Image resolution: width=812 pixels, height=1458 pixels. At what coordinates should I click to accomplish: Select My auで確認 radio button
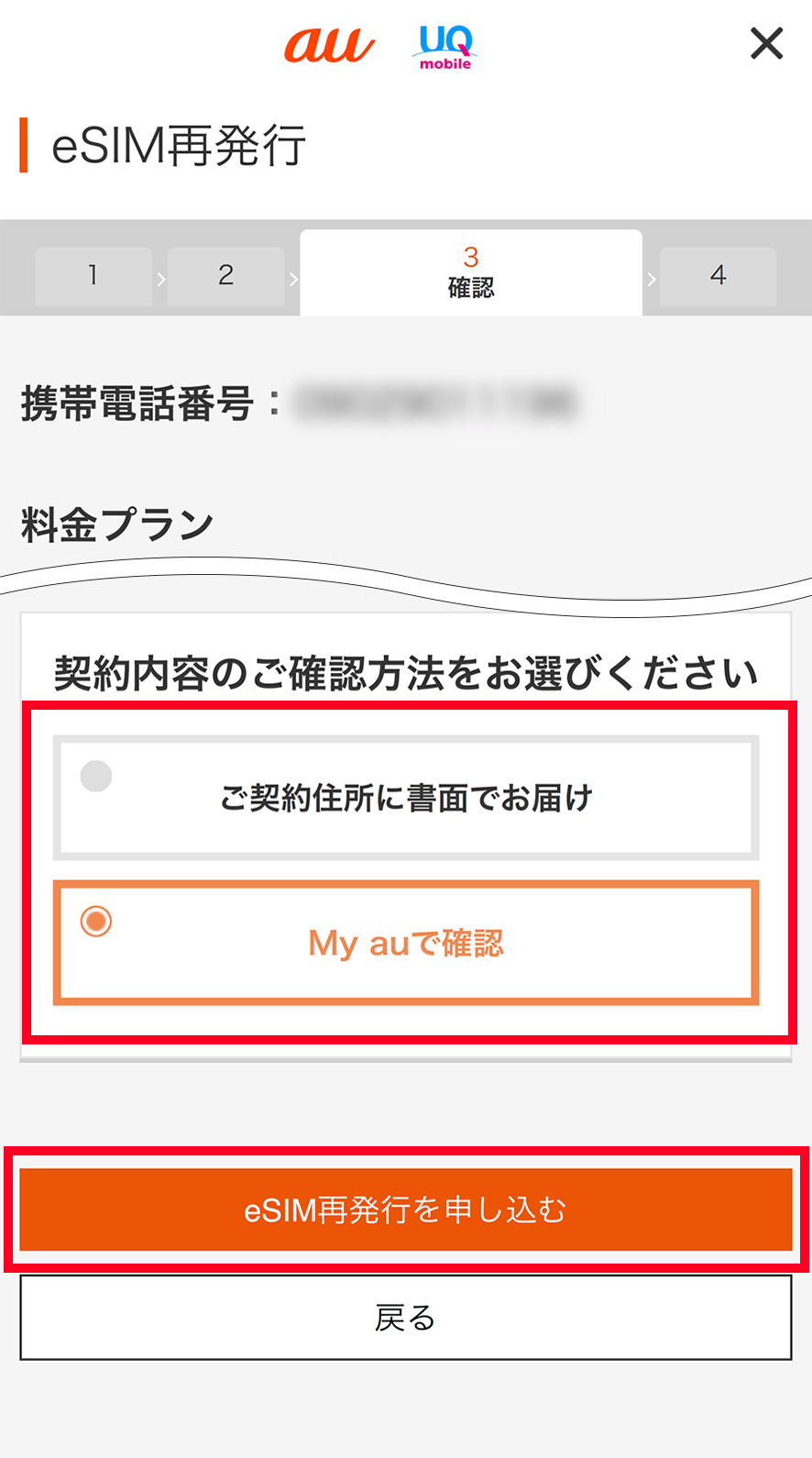96,921
